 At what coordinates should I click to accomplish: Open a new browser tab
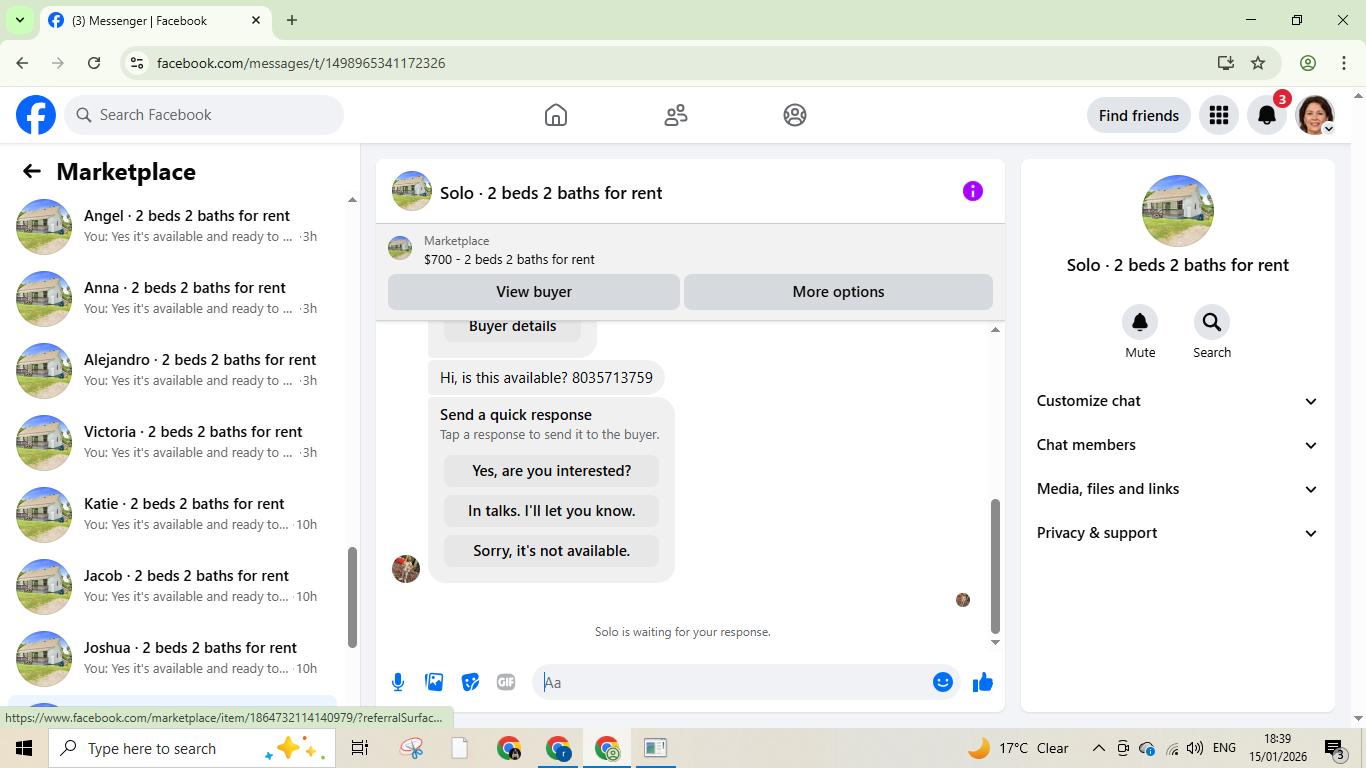[x=292, y=20]
